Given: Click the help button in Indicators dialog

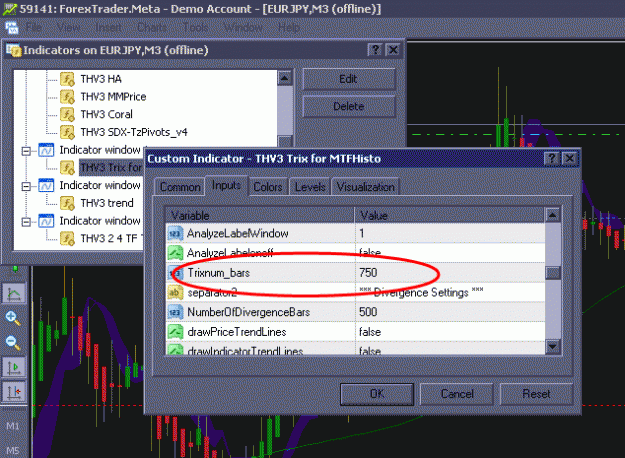Looking at the screenshot, I should click(375, 50).
